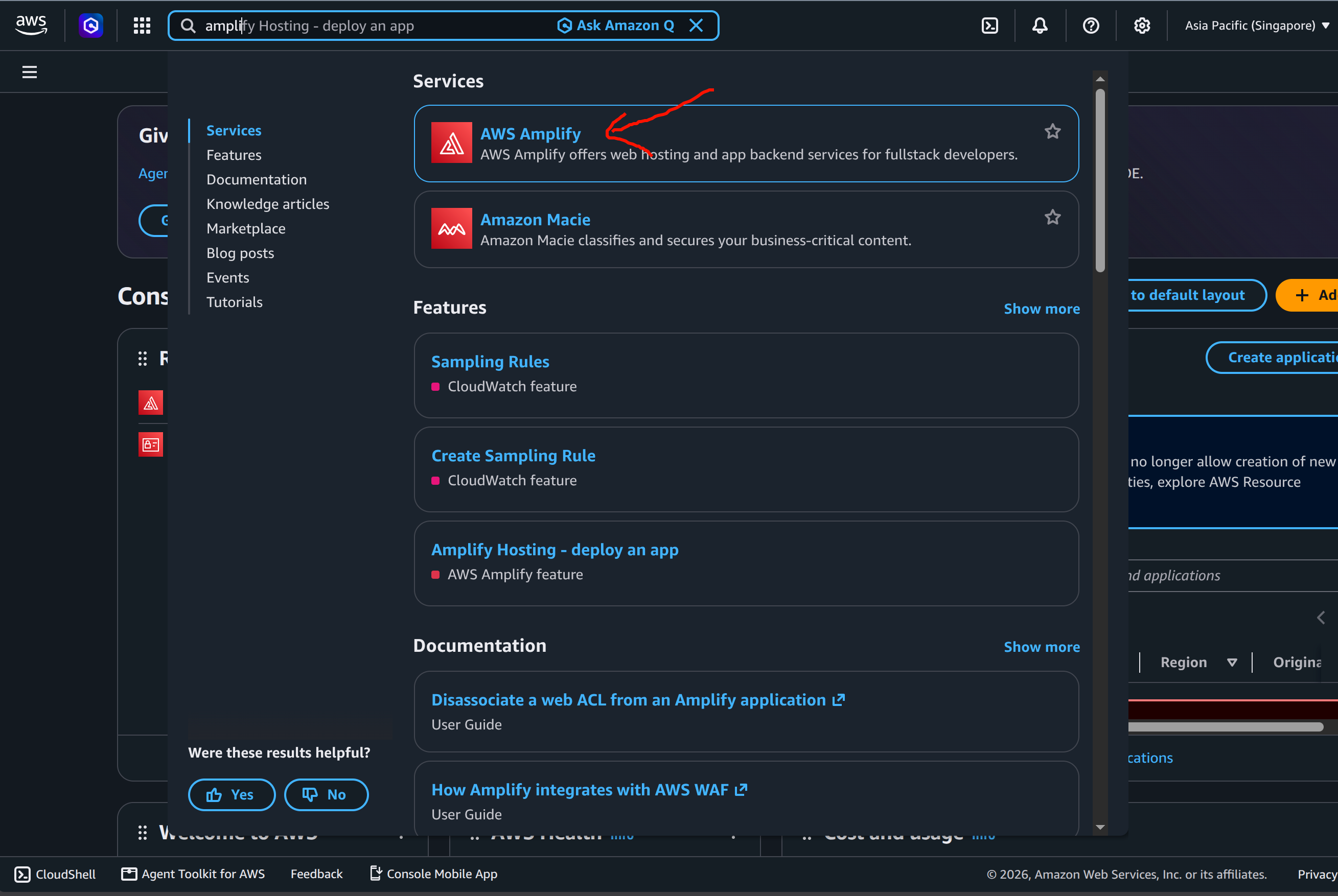Click reset to default layout button

click(x=1197, y=295)
